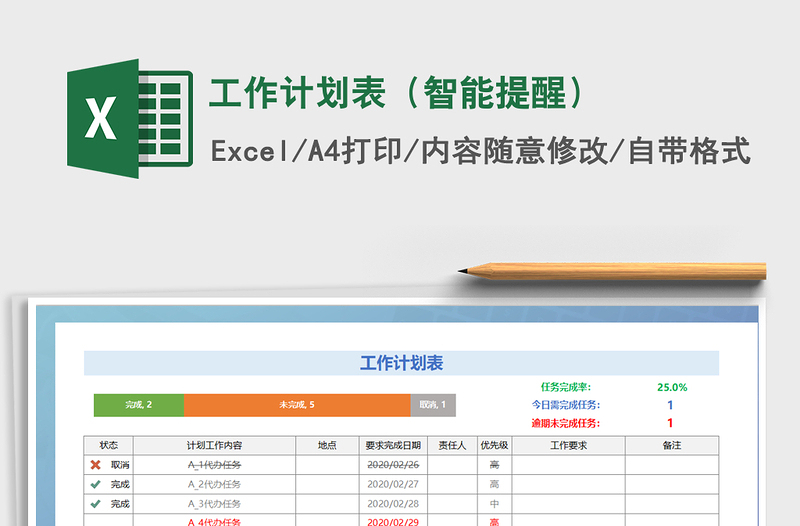The image size is (800, 526).
Task: Click the date cell 2020/02/26
Action: pyautogui.click(x=393, y=465)
